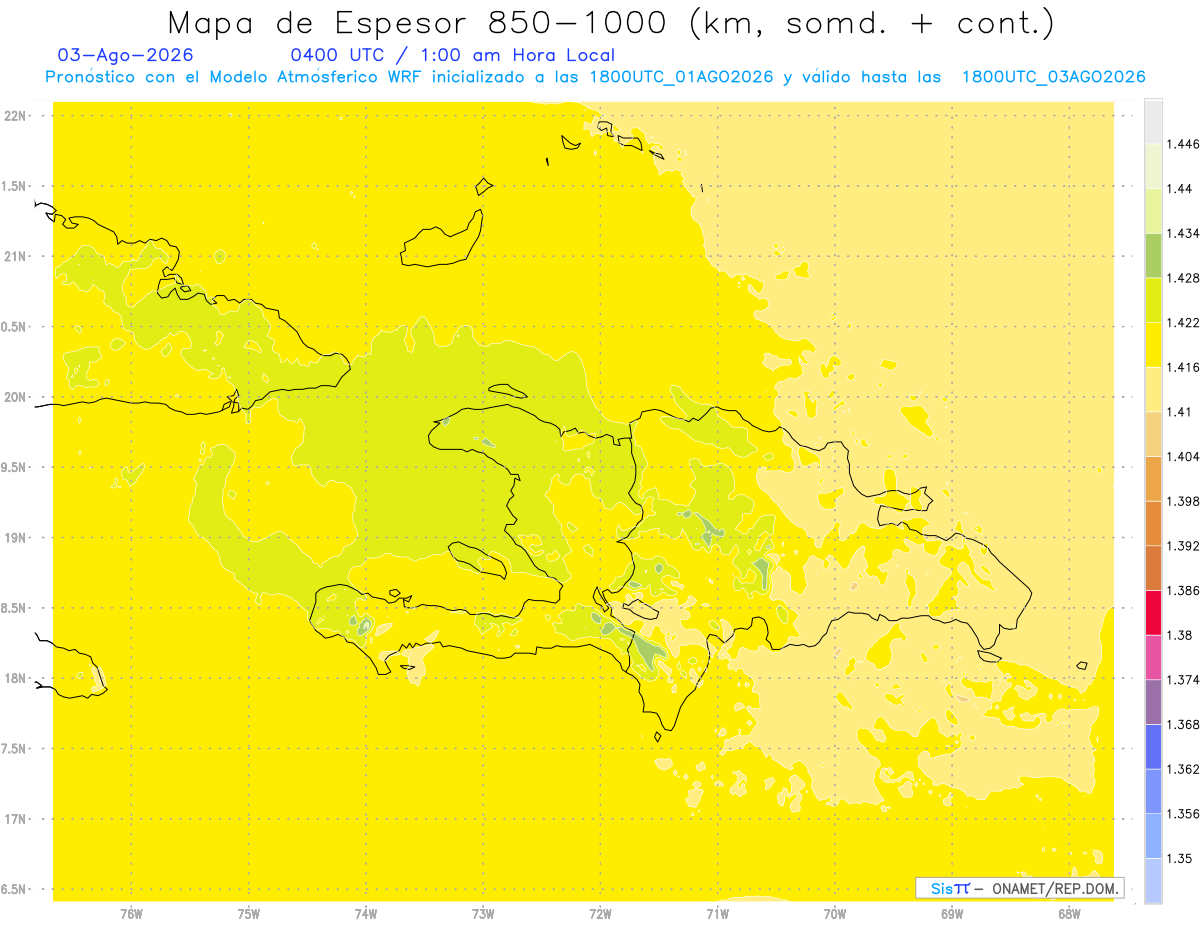Click the '6.5N' latitude axis label
This screenshot has height=927, width=1200.
pyautogui.click(x=15, y=890)
